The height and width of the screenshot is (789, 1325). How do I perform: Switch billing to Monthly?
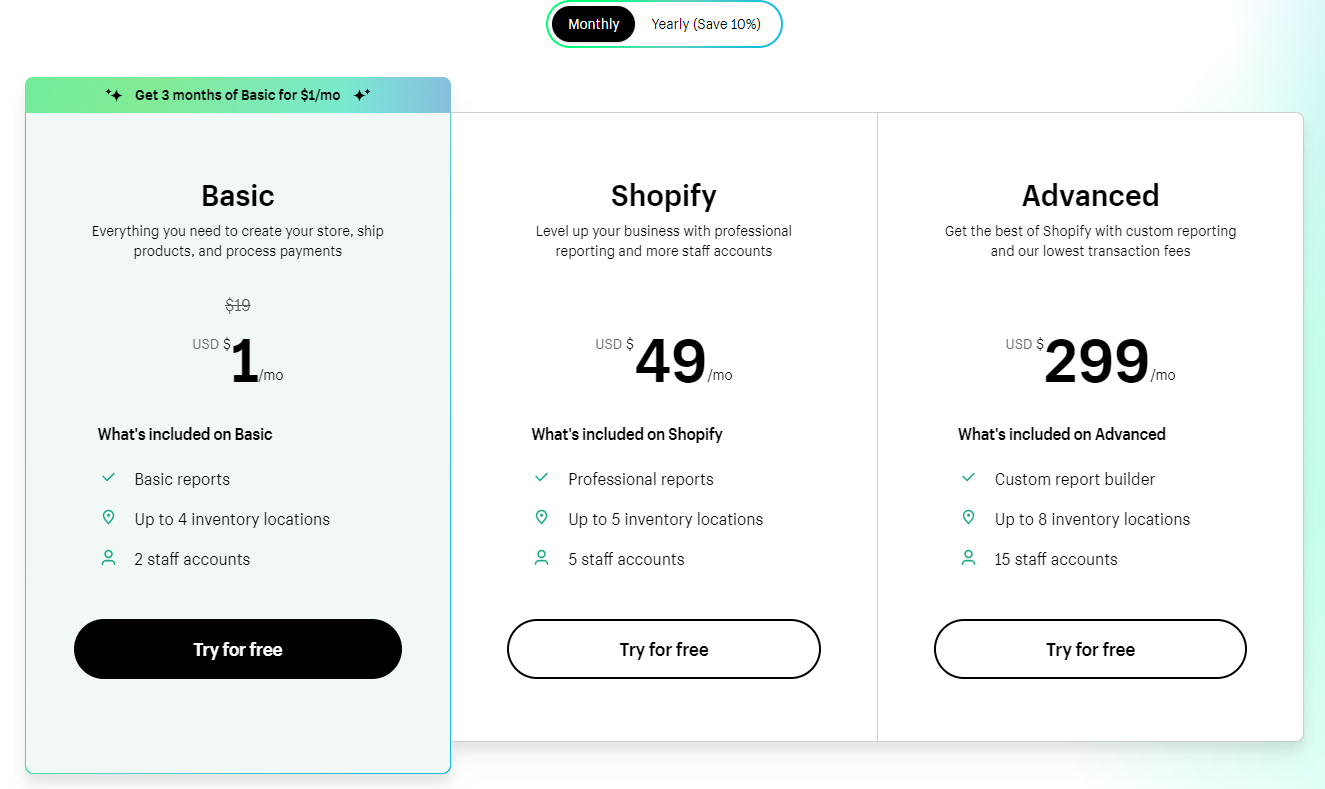[x=593, y=24]
